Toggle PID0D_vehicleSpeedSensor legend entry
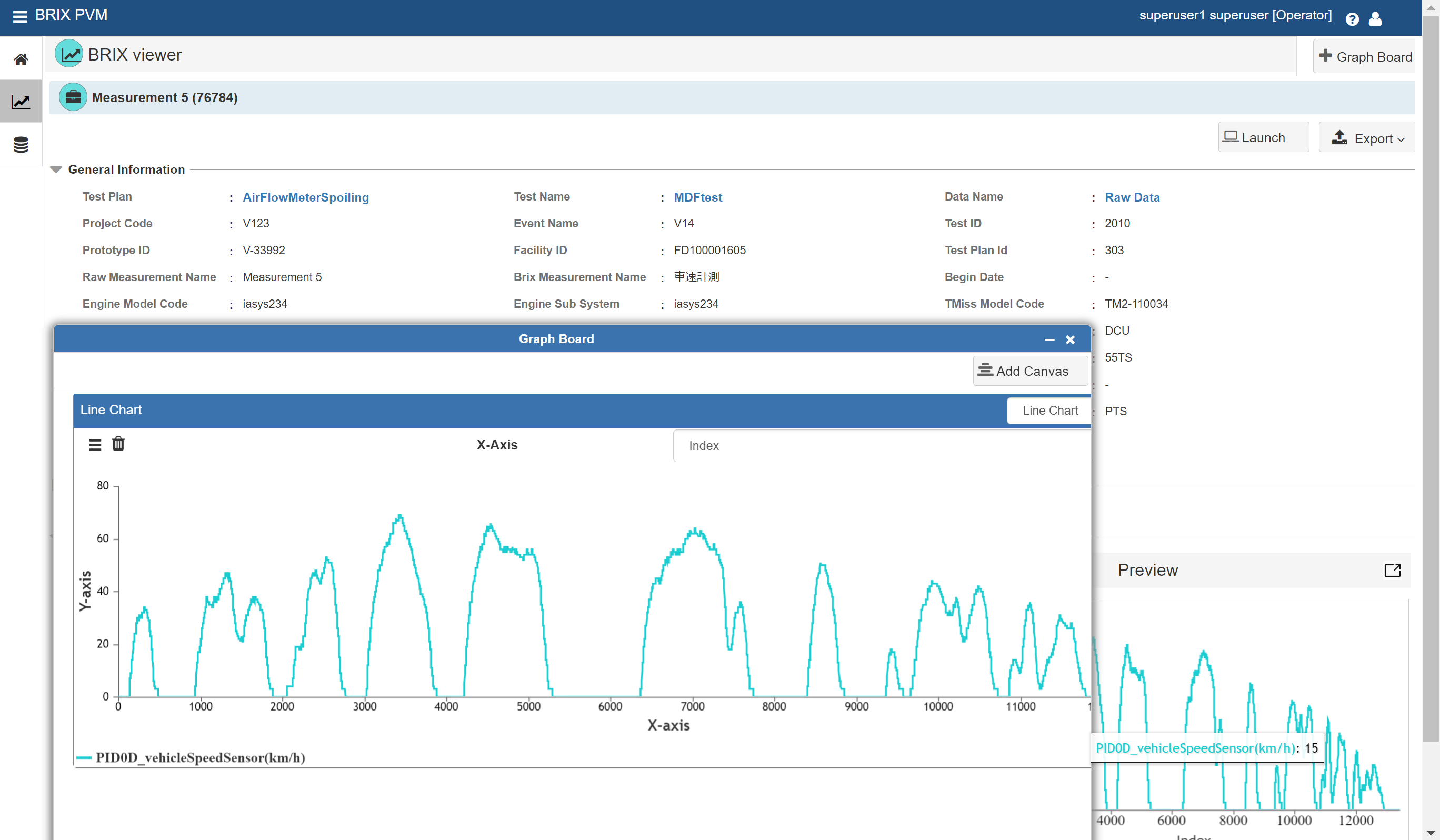 point(192,757)
